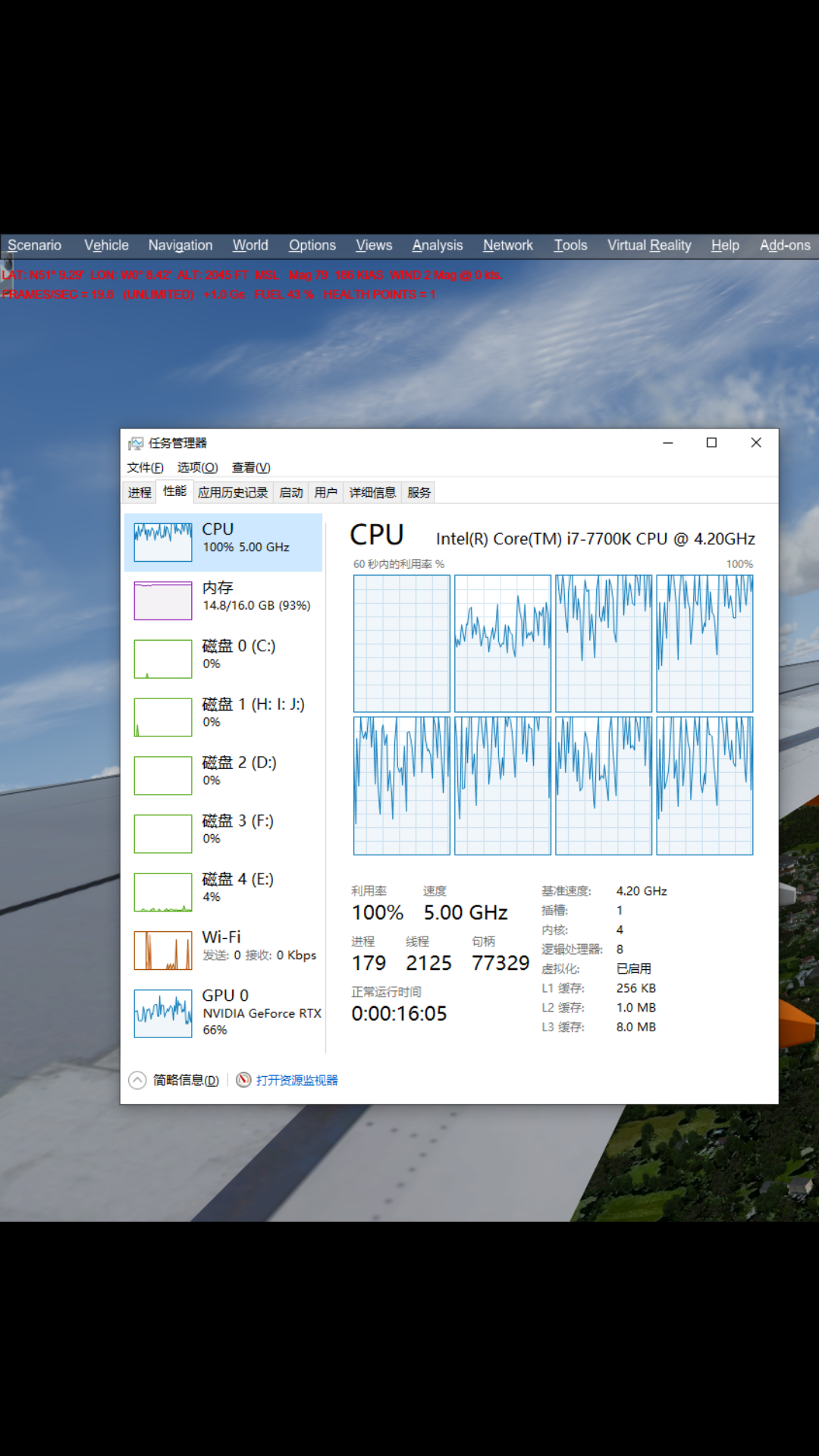Image resolution: width=819 pixels, height=1456 pixels.
Task: Open 磁盘 1 (H: I: J:) disk graph
Action: 163,717
